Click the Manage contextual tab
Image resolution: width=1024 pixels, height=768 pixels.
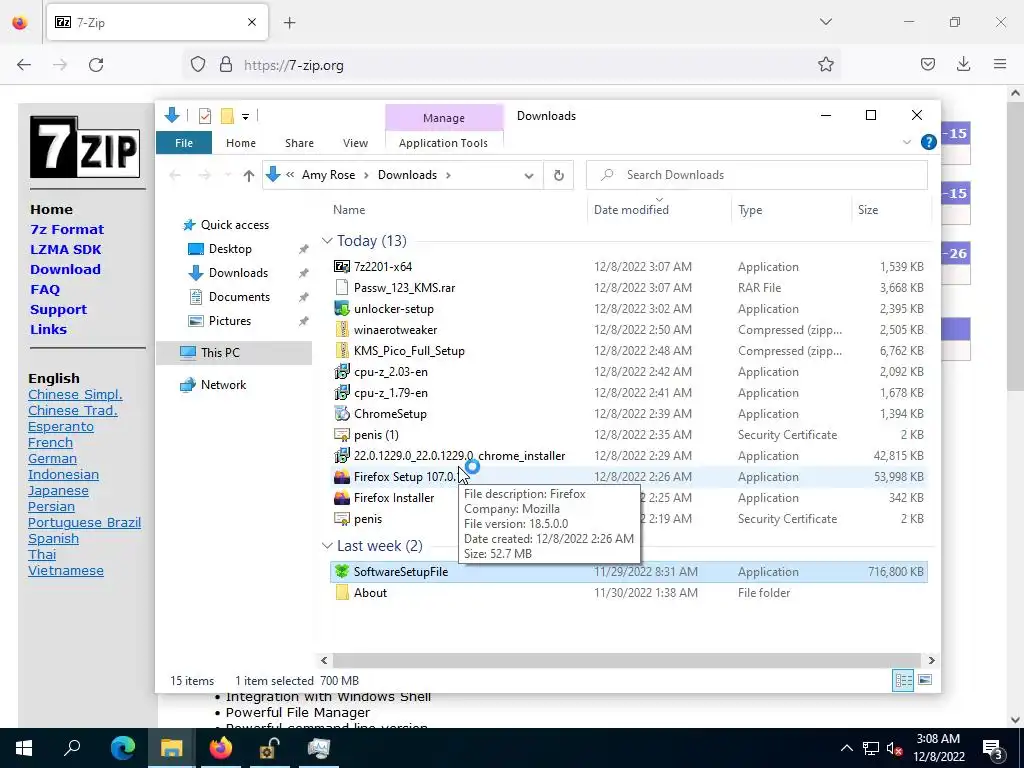tap(444, 118)
